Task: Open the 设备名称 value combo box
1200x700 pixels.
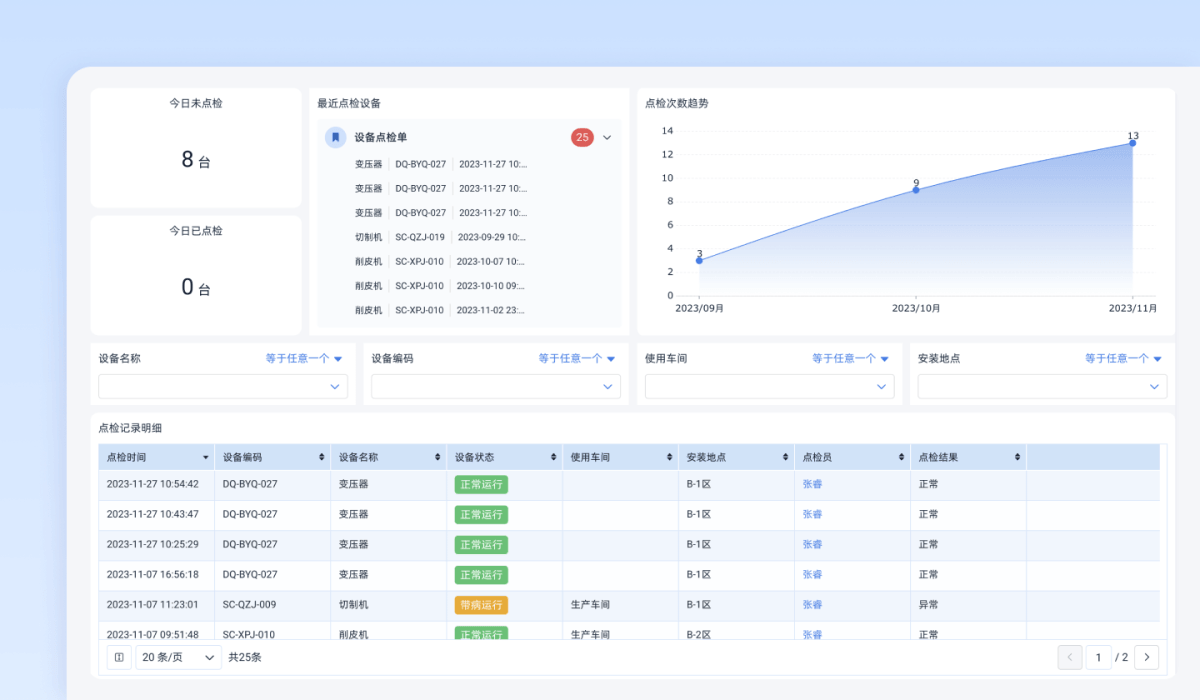Action: pos(223,386)
